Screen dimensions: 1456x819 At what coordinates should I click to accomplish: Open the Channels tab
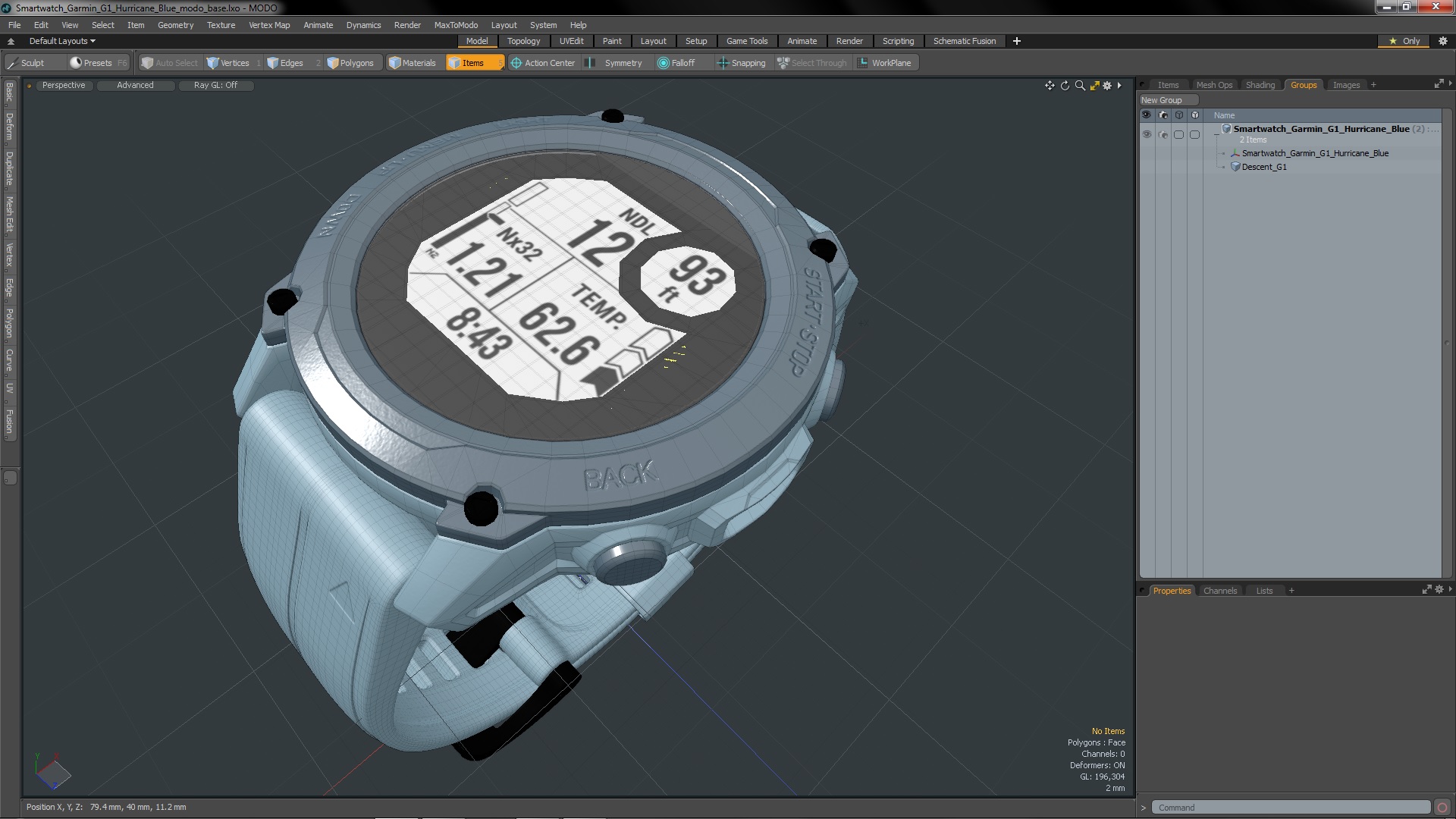pos(1219,591)
